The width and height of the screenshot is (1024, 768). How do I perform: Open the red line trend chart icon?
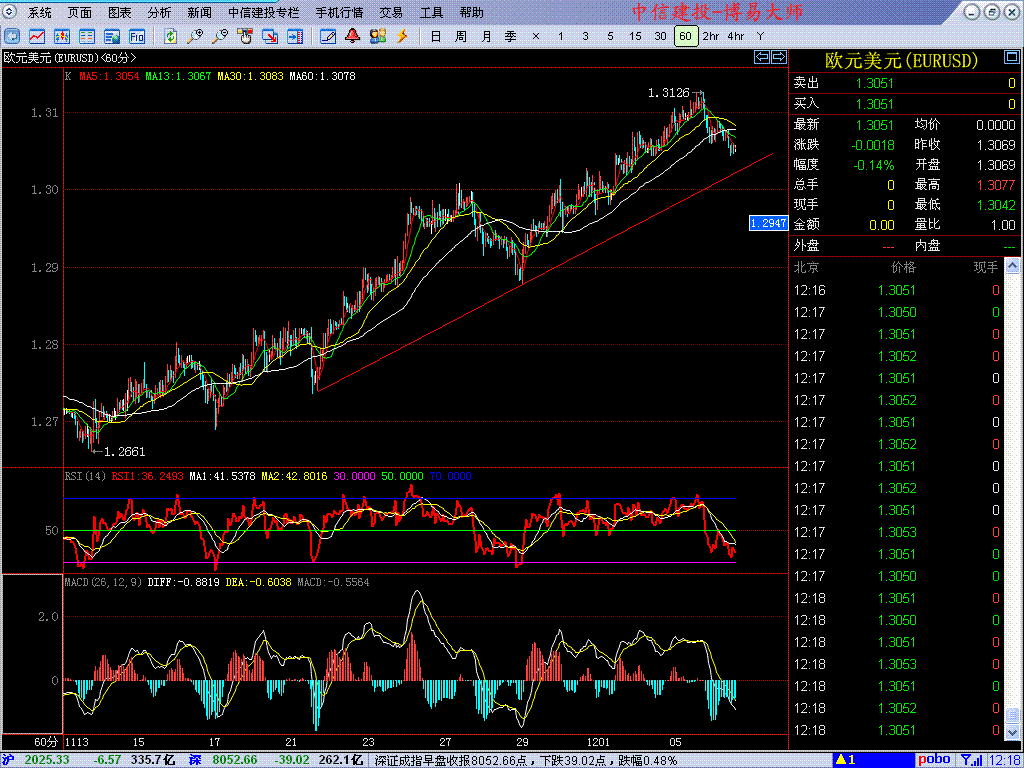tap(37, 36)
